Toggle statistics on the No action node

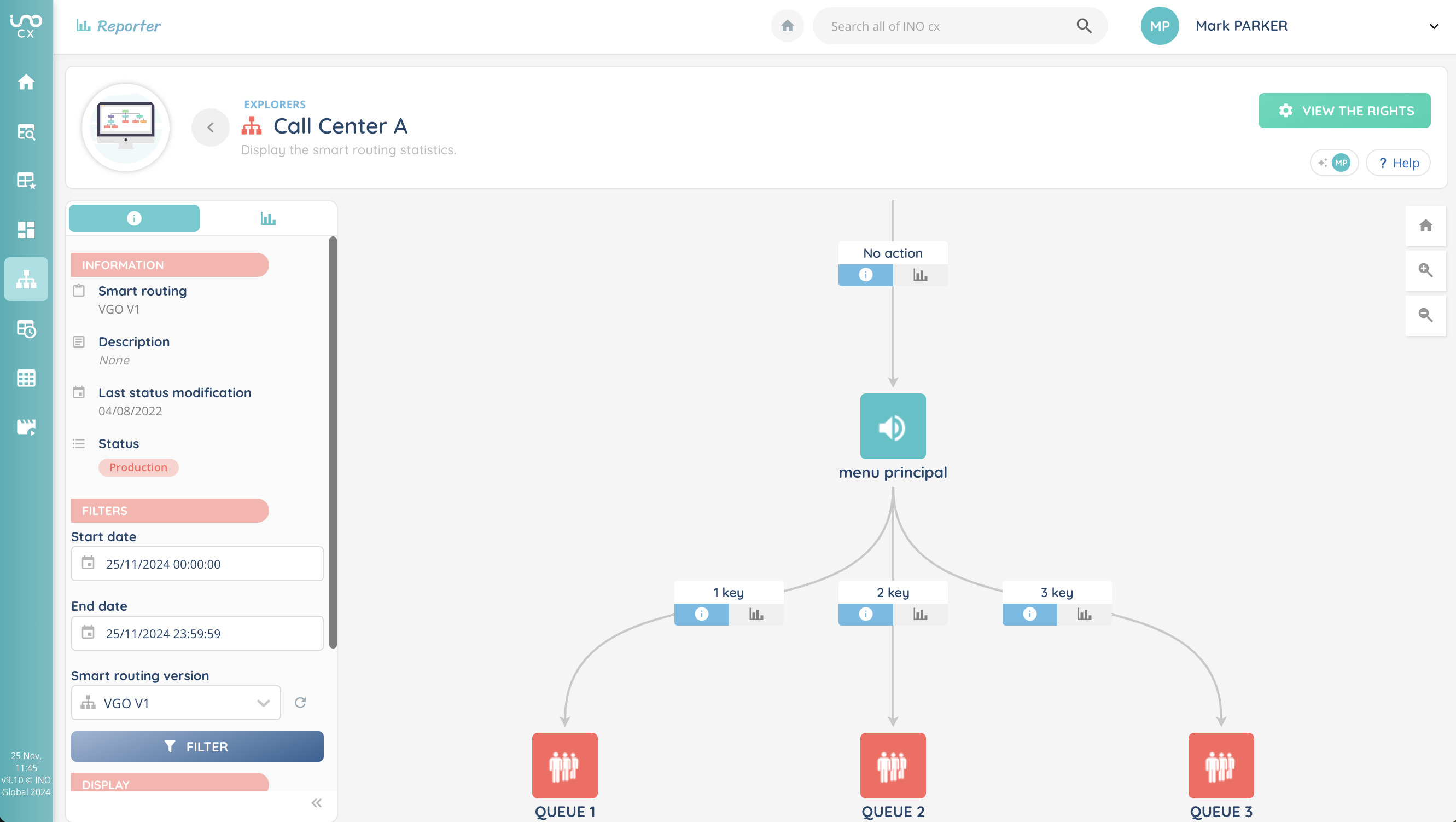click(919, 275)
